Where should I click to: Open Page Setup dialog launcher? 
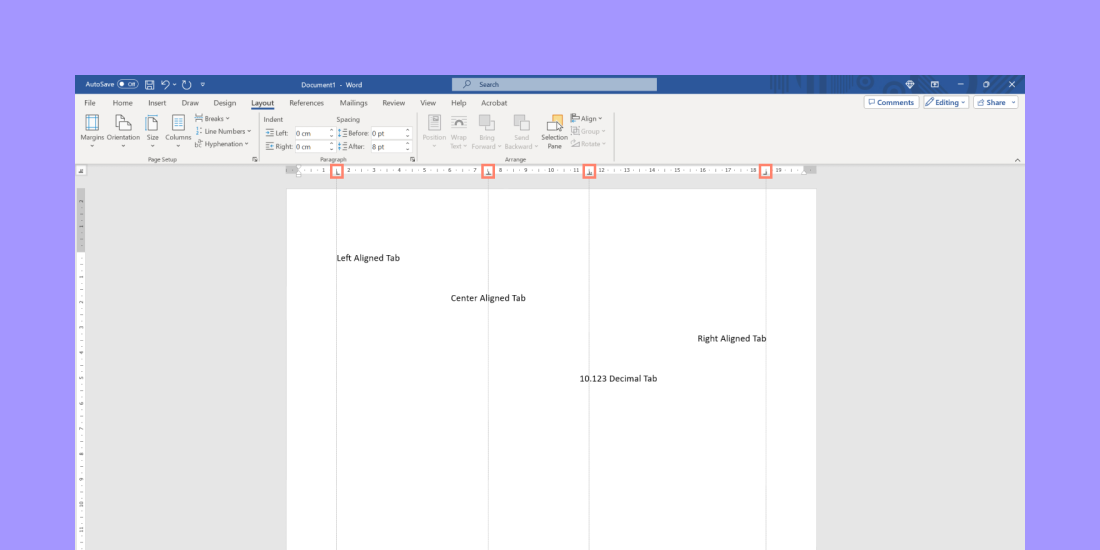click(255, 160)
